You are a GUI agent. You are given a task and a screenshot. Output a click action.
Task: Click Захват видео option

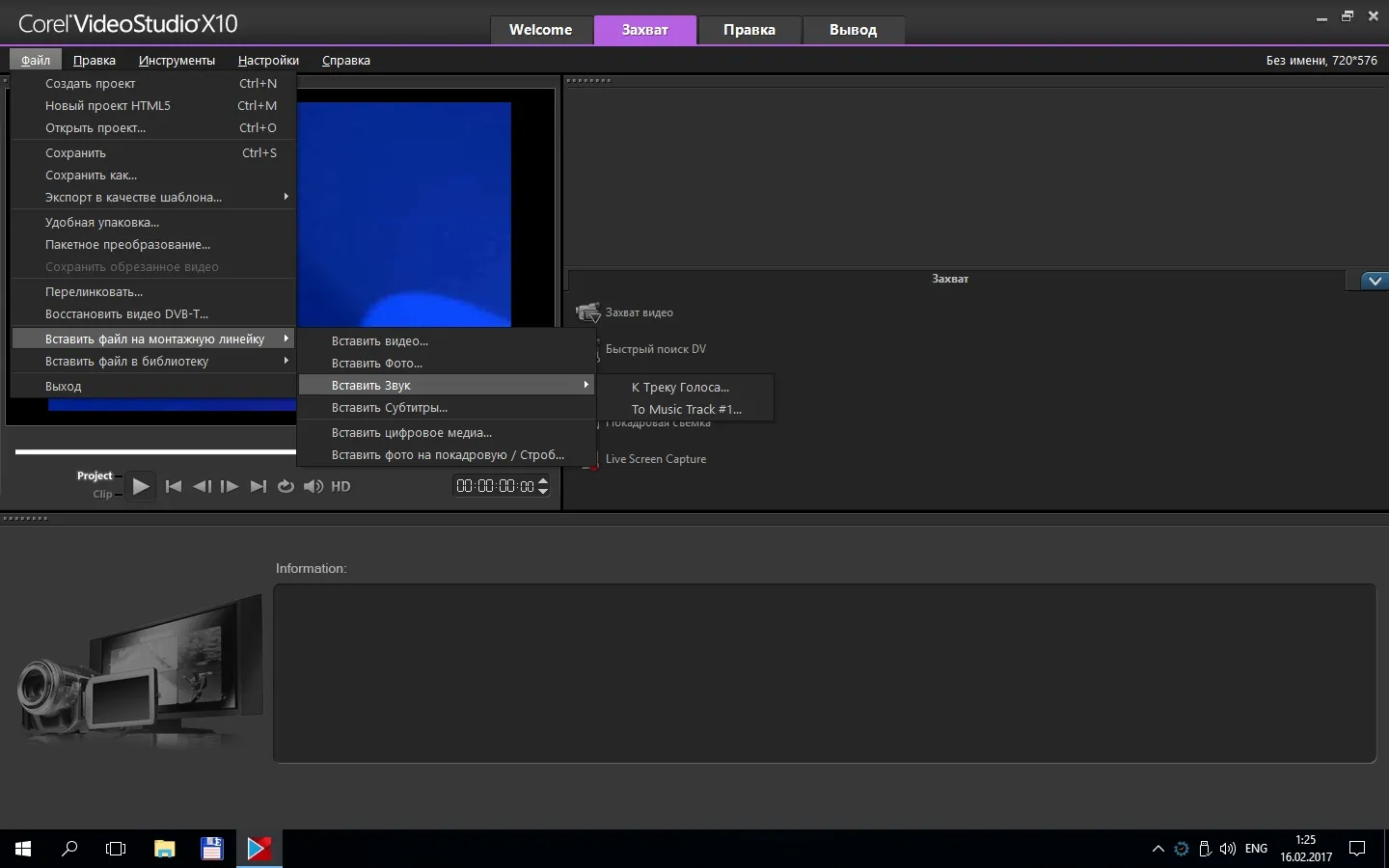pos(639,312)
